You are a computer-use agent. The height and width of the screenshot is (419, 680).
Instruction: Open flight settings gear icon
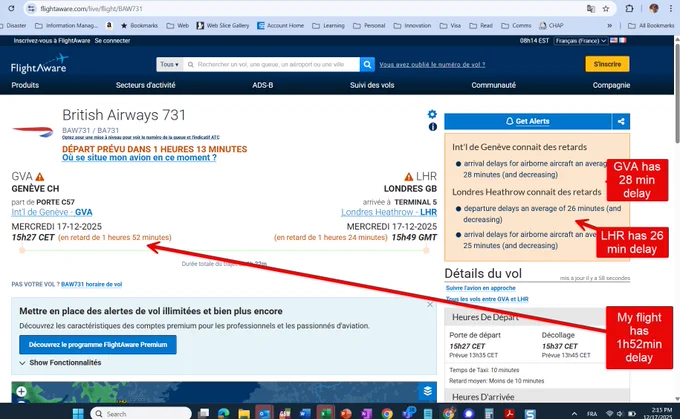click(432, 114)
